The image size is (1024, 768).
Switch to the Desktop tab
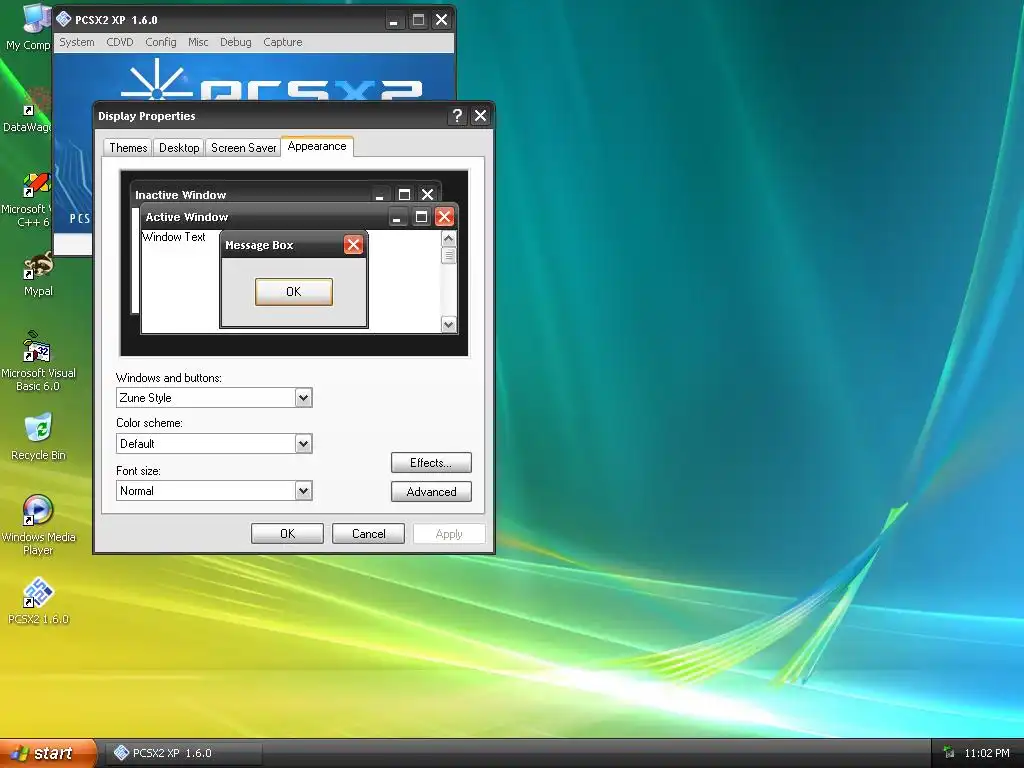179,148
